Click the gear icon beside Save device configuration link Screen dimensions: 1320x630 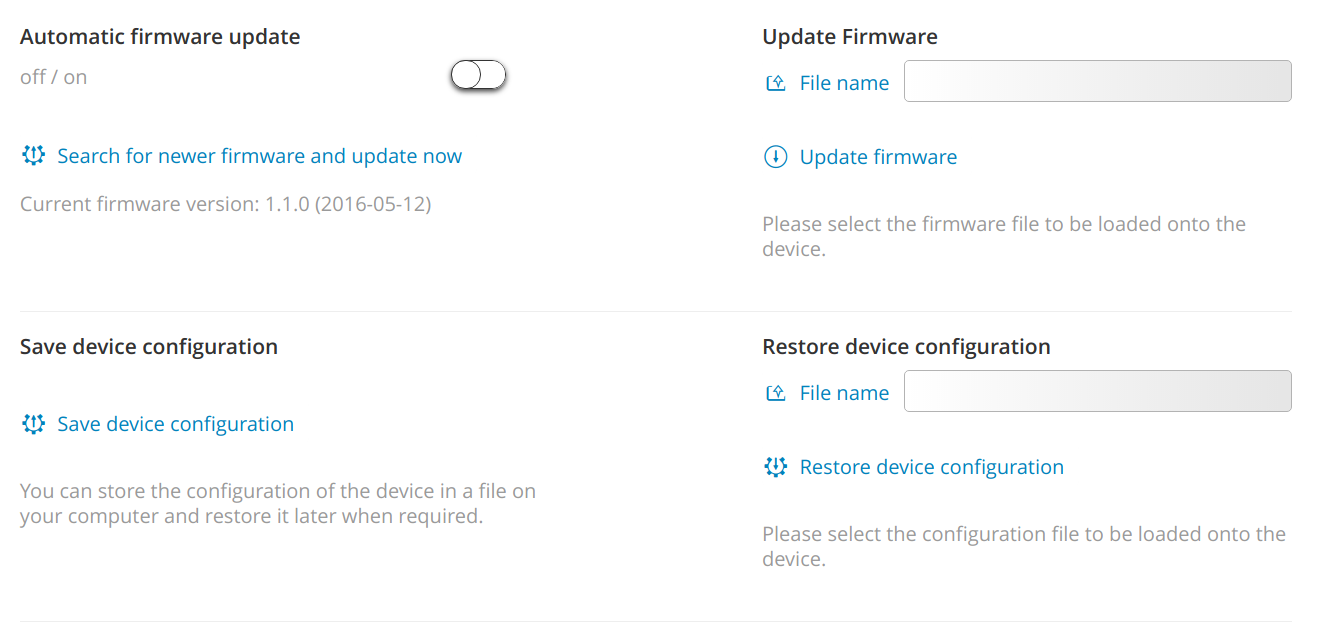(x=34, y=424)
